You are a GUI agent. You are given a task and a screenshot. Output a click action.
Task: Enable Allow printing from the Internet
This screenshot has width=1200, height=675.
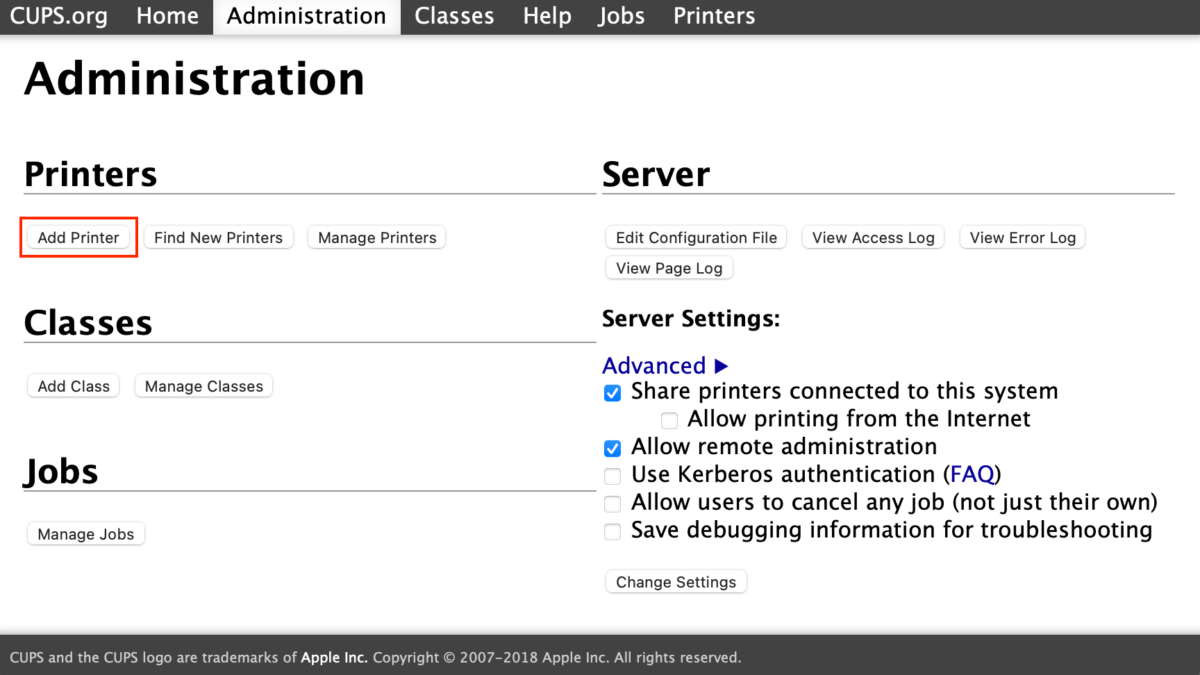[669, 420]
